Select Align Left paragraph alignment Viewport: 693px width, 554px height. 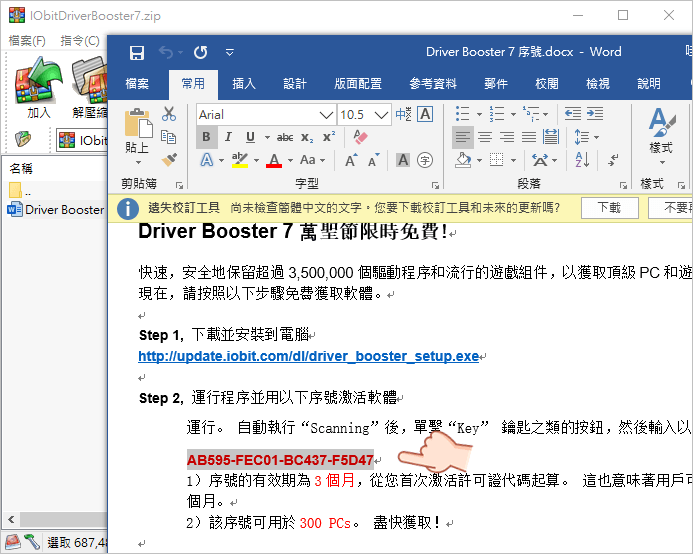(x=463, y=137)
